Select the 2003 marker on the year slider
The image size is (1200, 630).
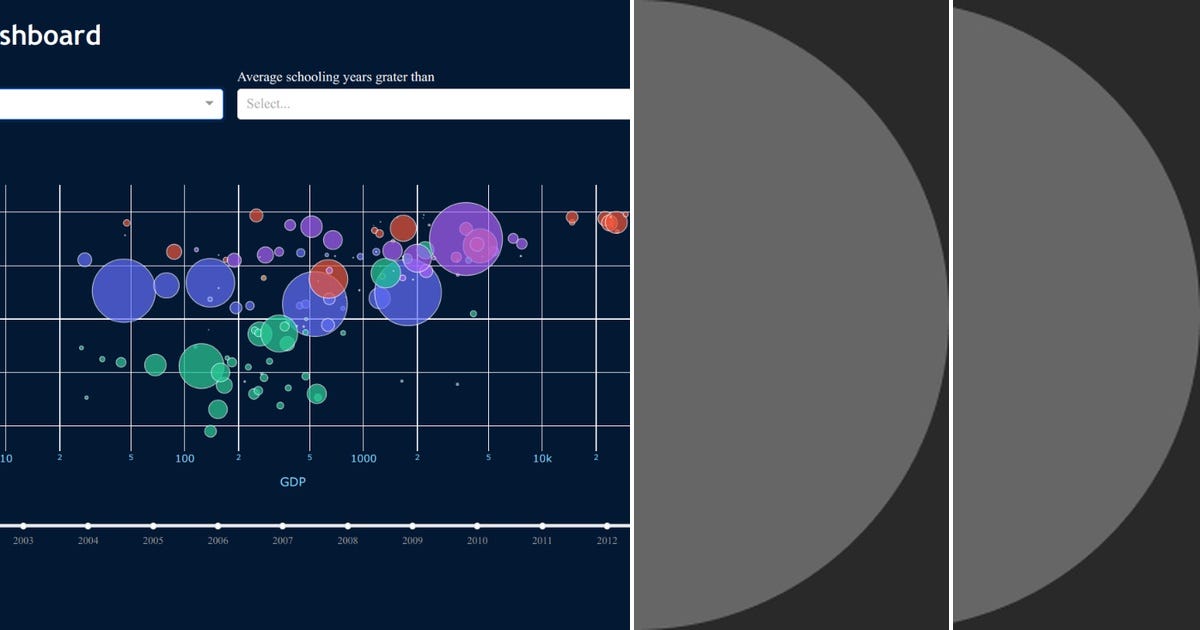23,524
